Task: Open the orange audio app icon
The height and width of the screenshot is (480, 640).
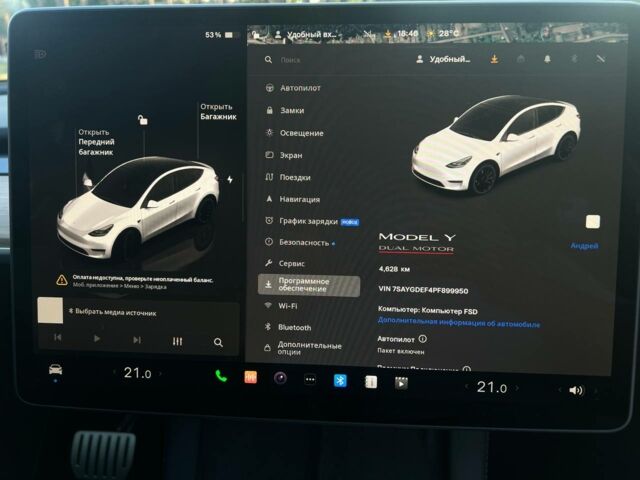Action: 251,377
